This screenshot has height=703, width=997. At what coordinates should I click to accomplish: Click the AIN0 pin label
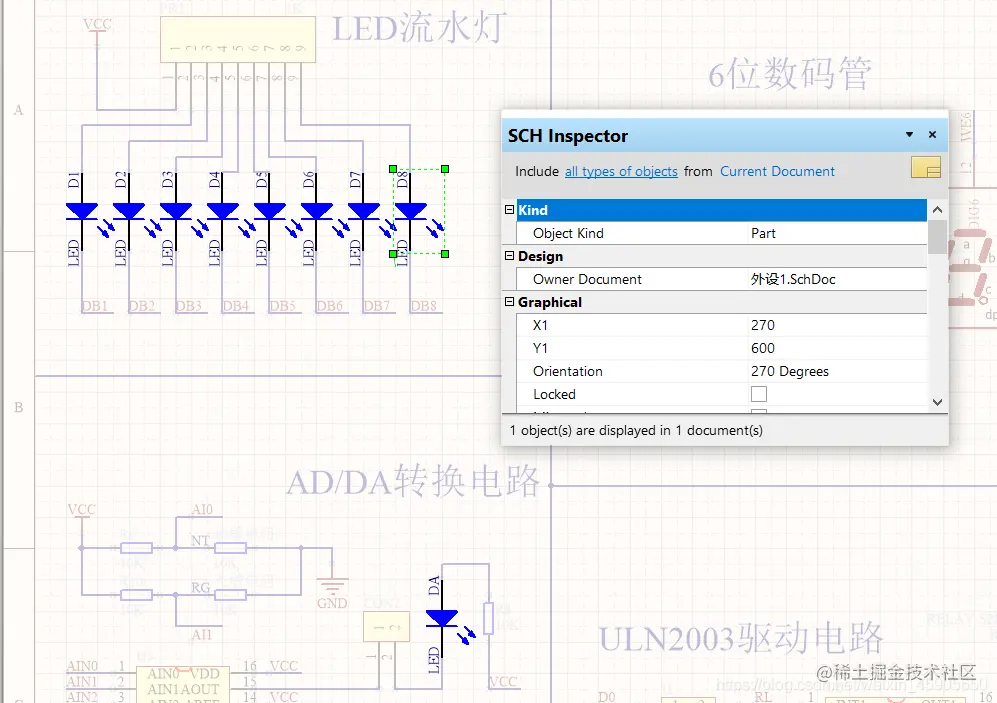pos(83,665)
